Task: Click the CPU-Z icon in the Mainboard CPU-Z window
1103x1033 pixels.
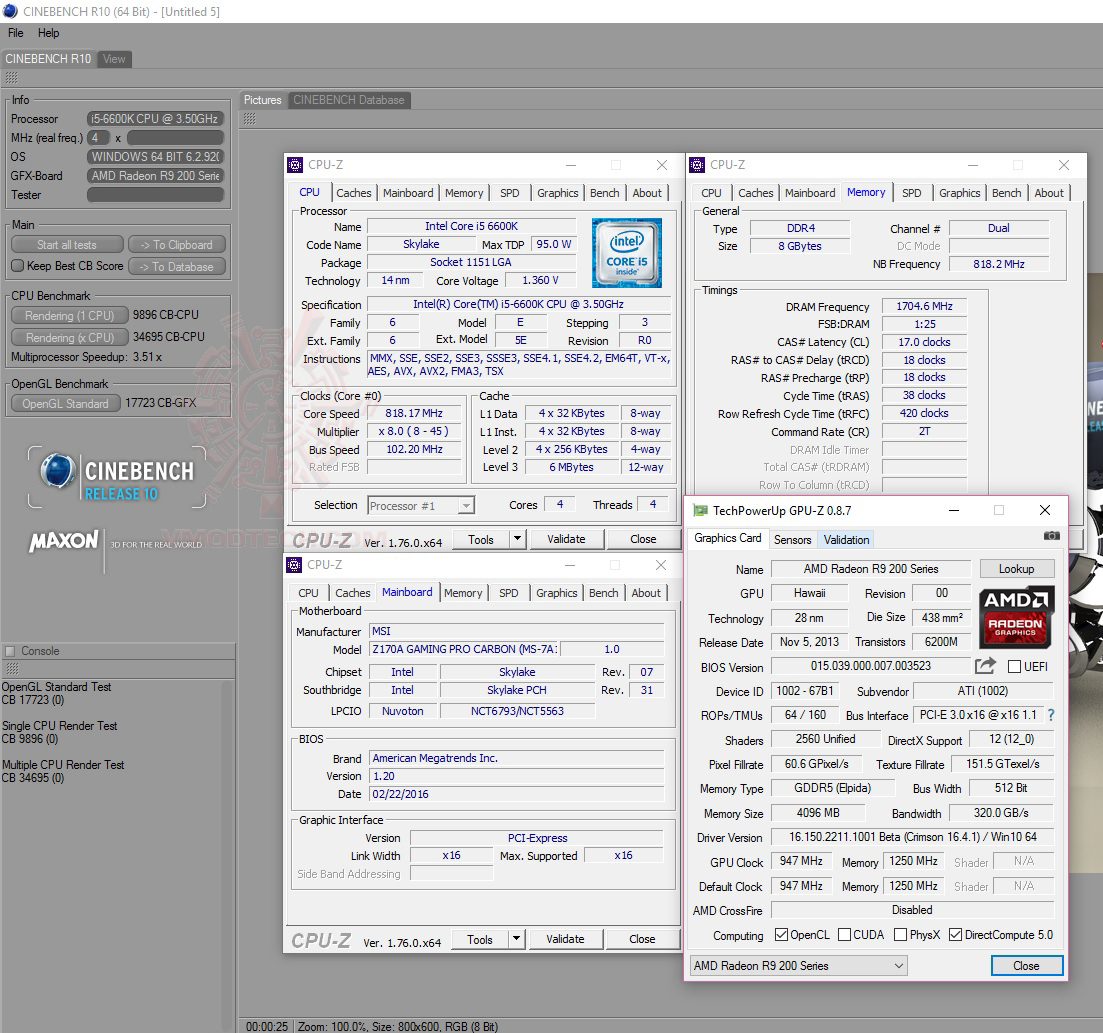Action: [x=294, y=564]
